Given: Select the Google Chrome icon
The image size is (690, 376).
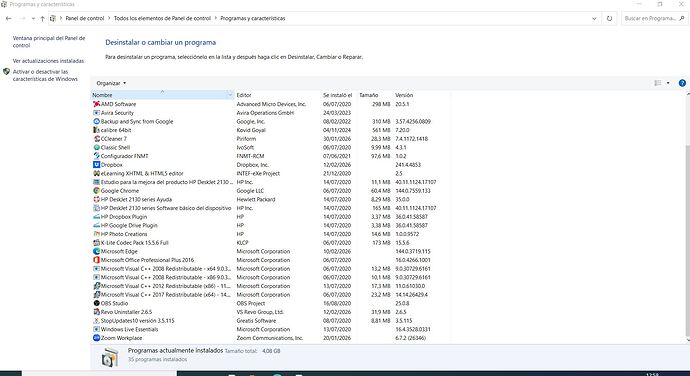Looking at the screenshot, I should pos(96,191).
